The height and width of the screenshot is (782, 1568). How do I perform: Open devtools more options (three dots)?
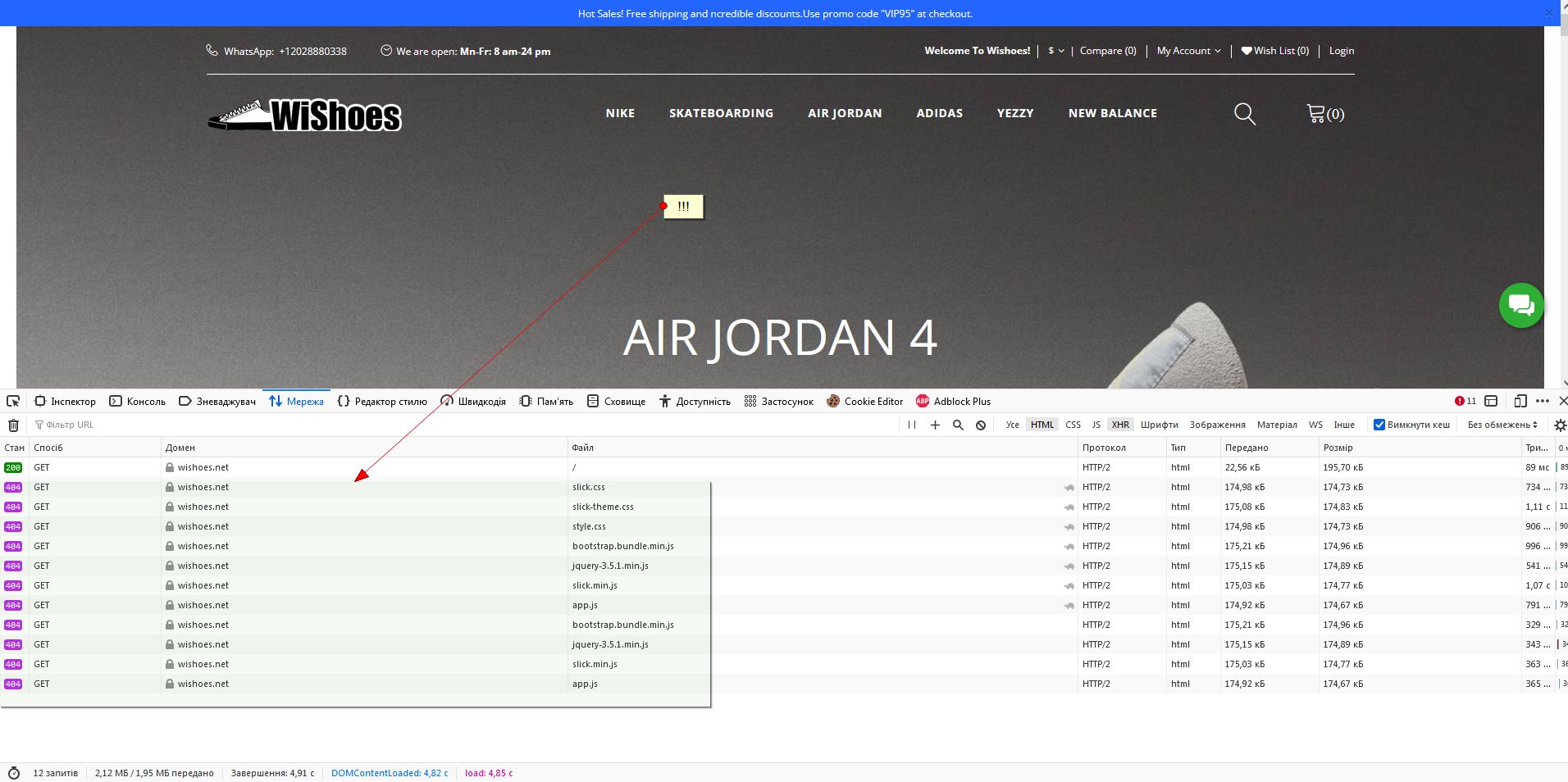point(1543,401)
